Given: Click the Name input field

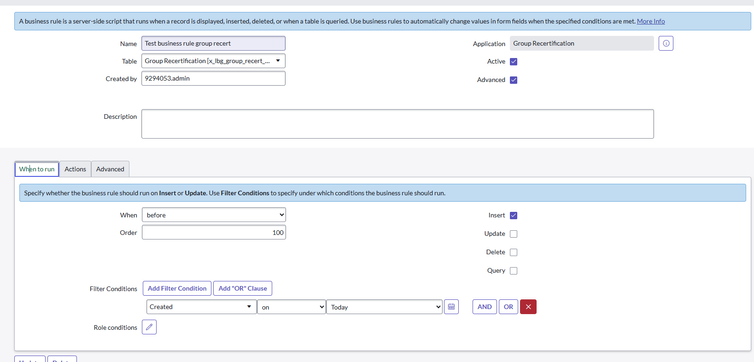Looking at the screenshot, I should 214,43.
